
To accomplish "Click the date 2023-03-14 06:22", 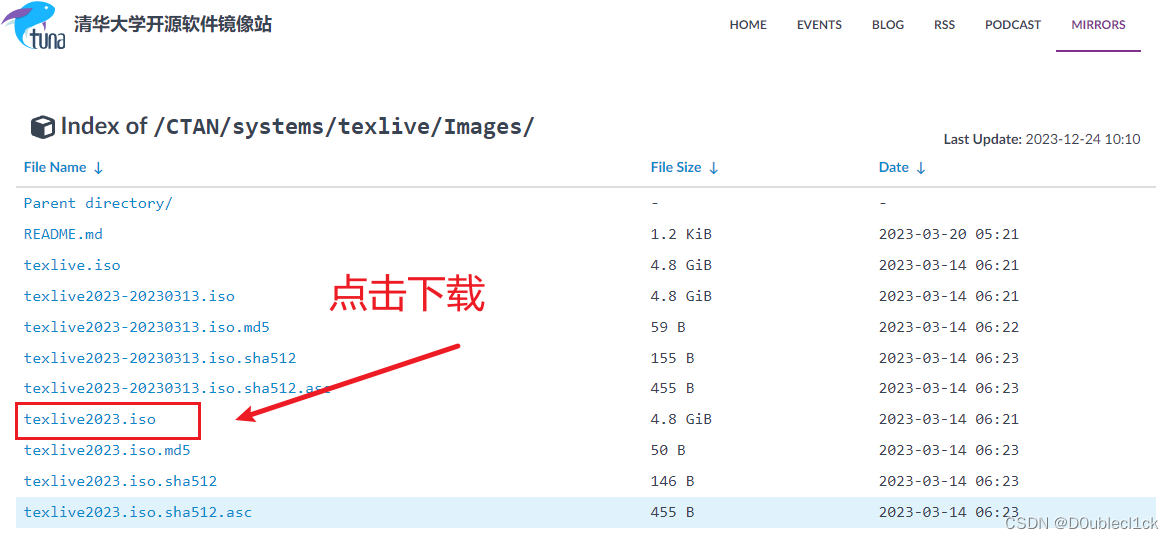I will point(949,327).
